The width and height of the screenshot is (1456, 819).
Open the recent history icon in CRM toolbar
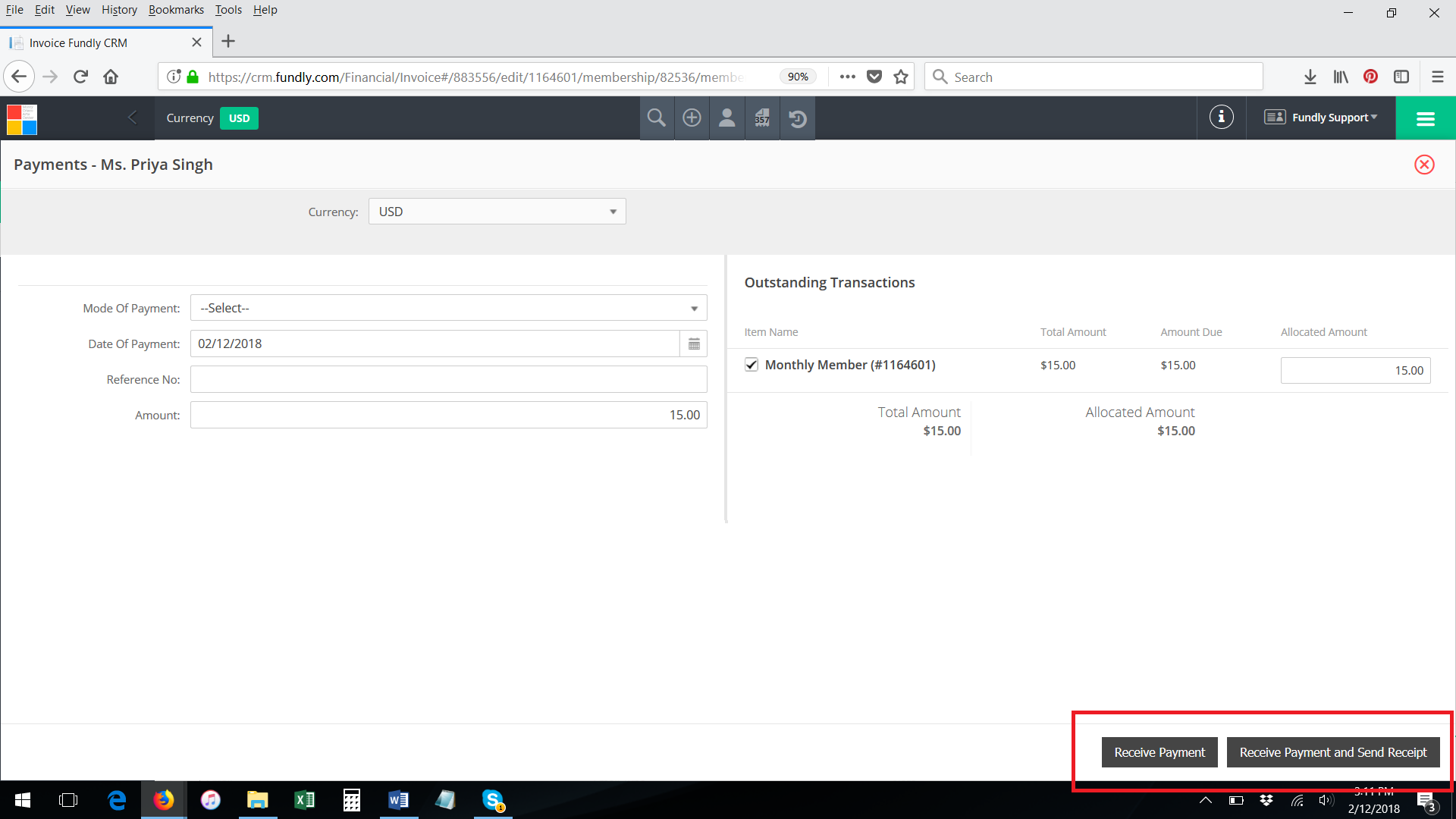coord(798,118)
